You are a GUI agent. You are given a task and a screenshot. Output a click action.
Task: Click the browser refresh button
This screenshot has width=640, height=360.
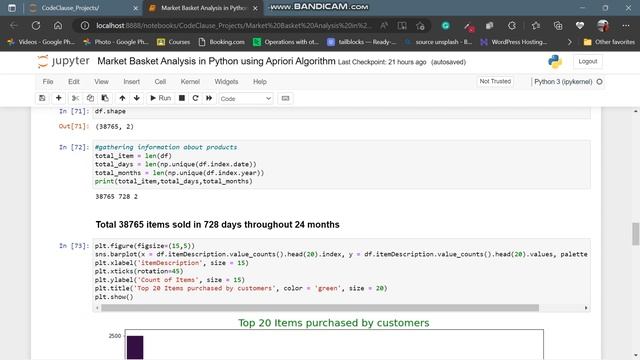36,26
